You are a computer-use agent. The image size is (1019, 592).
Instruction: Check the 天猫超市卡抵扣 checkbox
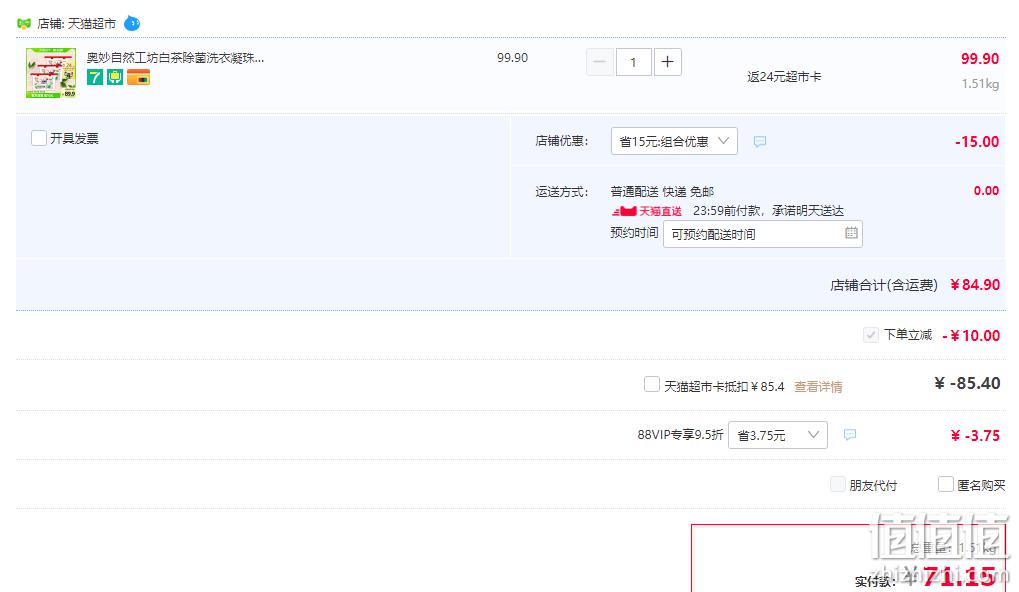(x=651, y=384)
